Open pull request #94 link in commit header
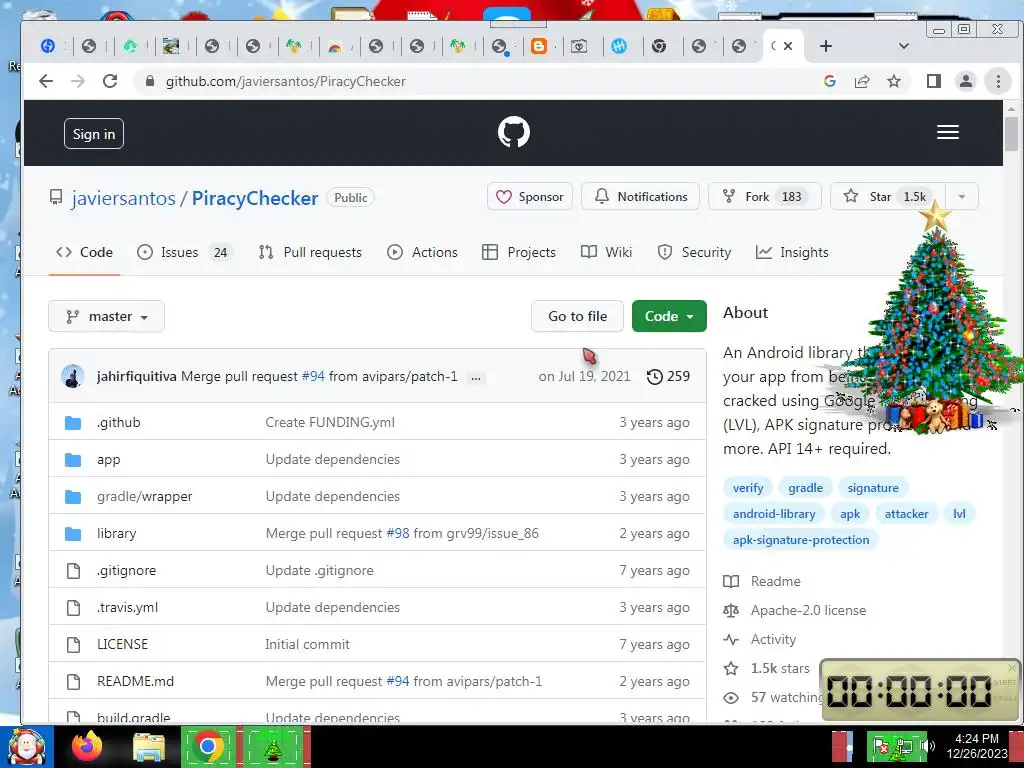 pyautogui.click(x=313, y=376)
